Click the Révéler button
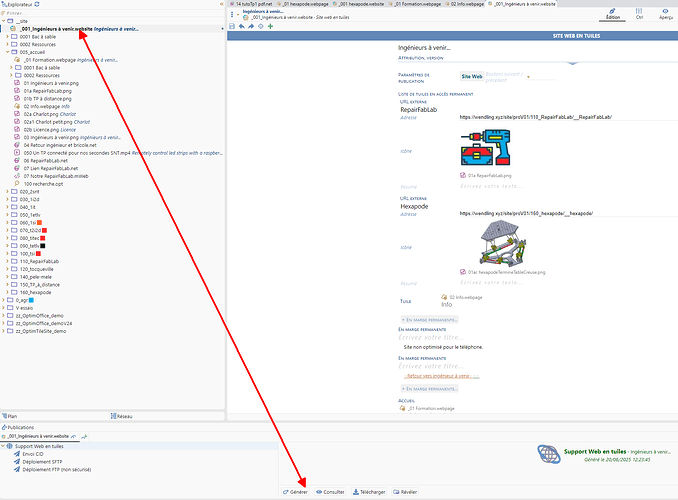Viewport: 678px width, 500px height. (405, 492)
